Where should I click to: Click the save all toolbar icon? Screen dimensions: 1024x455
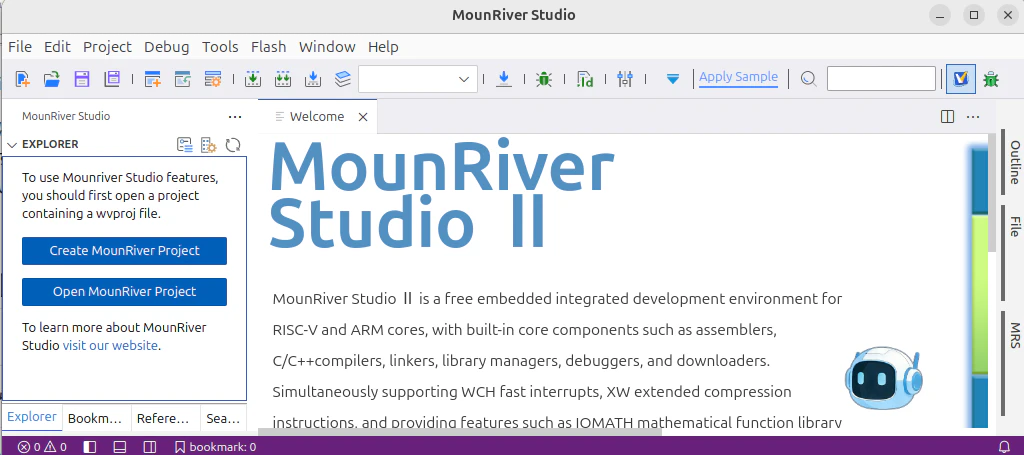click(112, 79)
